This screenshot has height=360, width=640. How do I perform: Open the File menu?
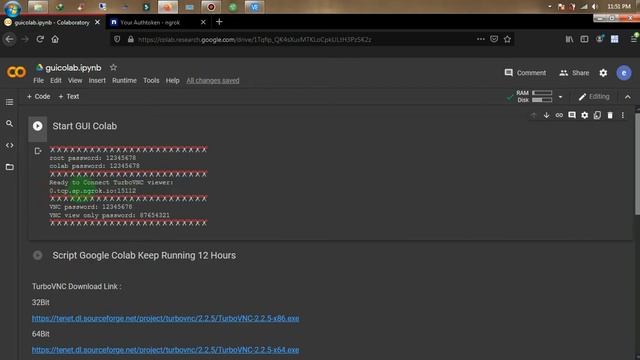(x=38, y=80)
